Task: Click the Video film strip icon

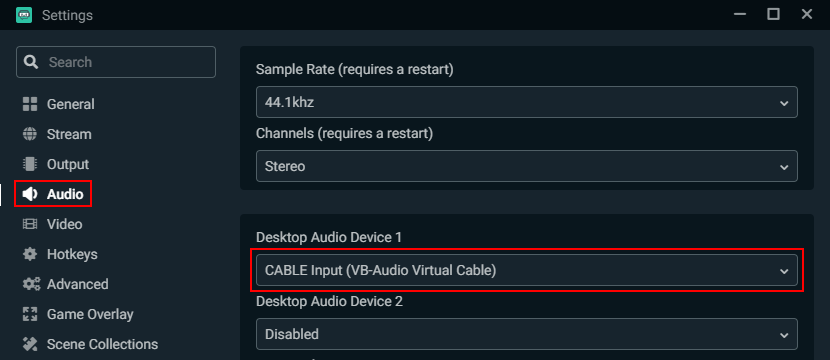Action: [x=30, y=224]
